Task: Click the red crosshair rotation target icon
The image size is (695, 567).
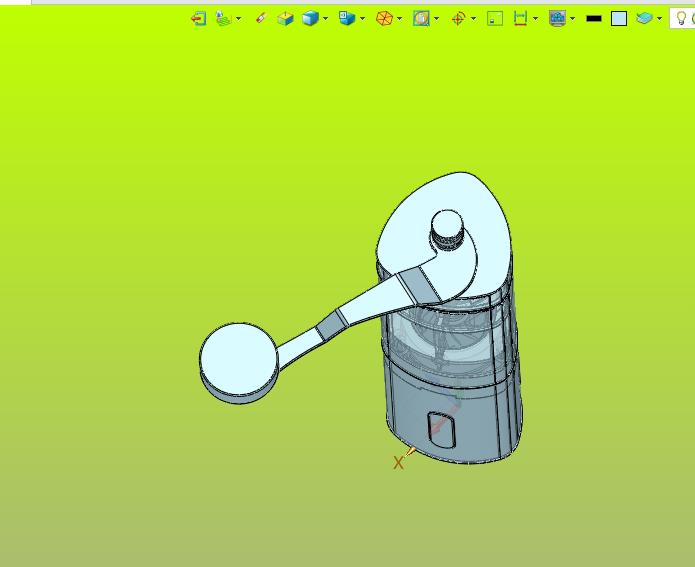Action: click(x=458, y=19)
